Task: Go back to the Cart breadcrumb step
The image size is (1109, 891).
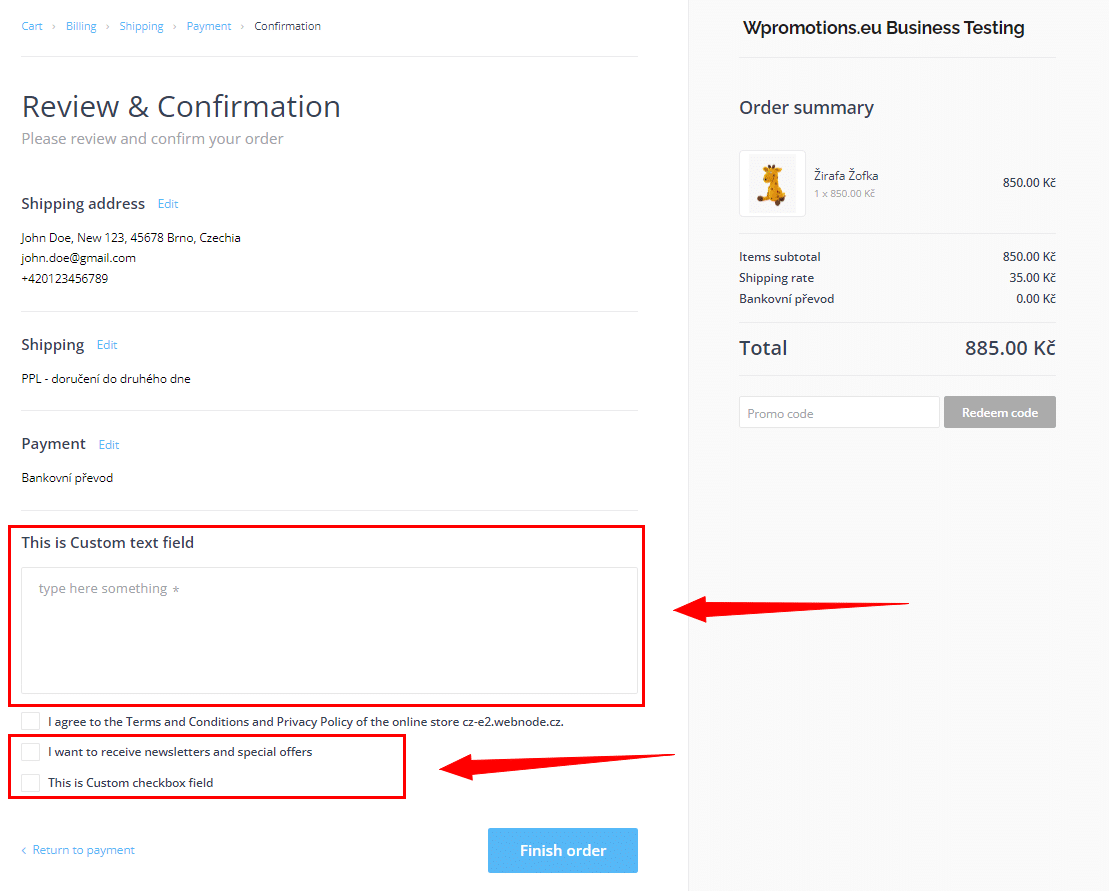Action: click(x=32, y=26)
